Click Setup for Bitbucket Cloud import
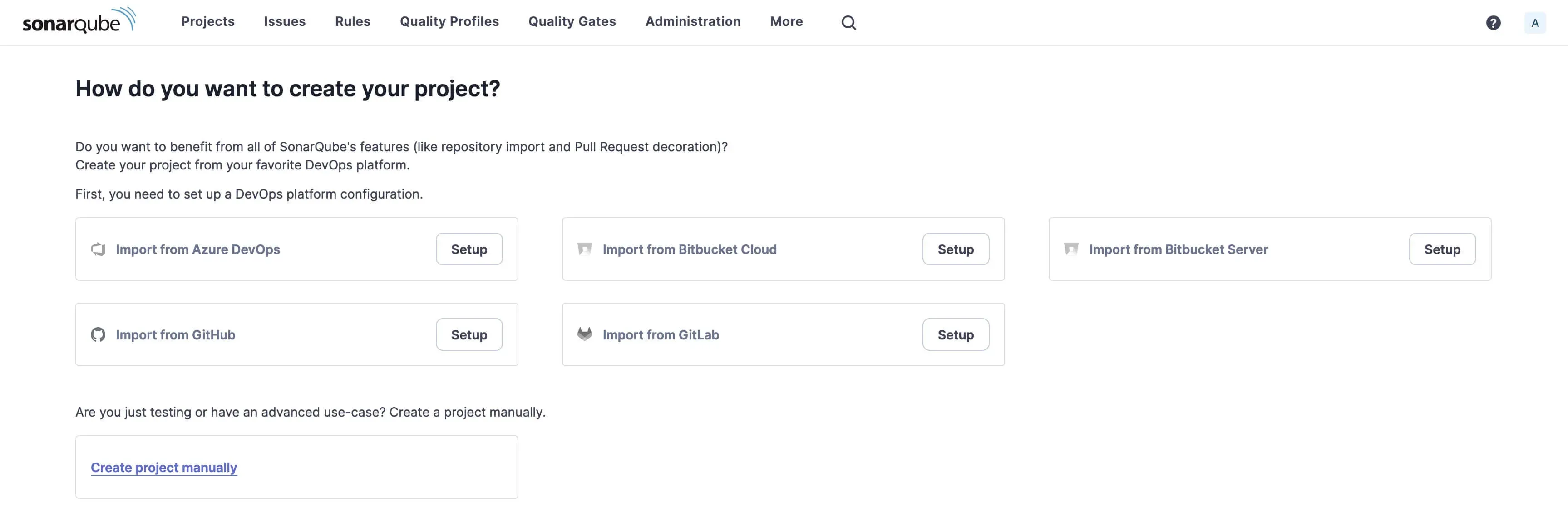Image resolution: width=1568 pixels, height=518 pixels. coord(956,249)
